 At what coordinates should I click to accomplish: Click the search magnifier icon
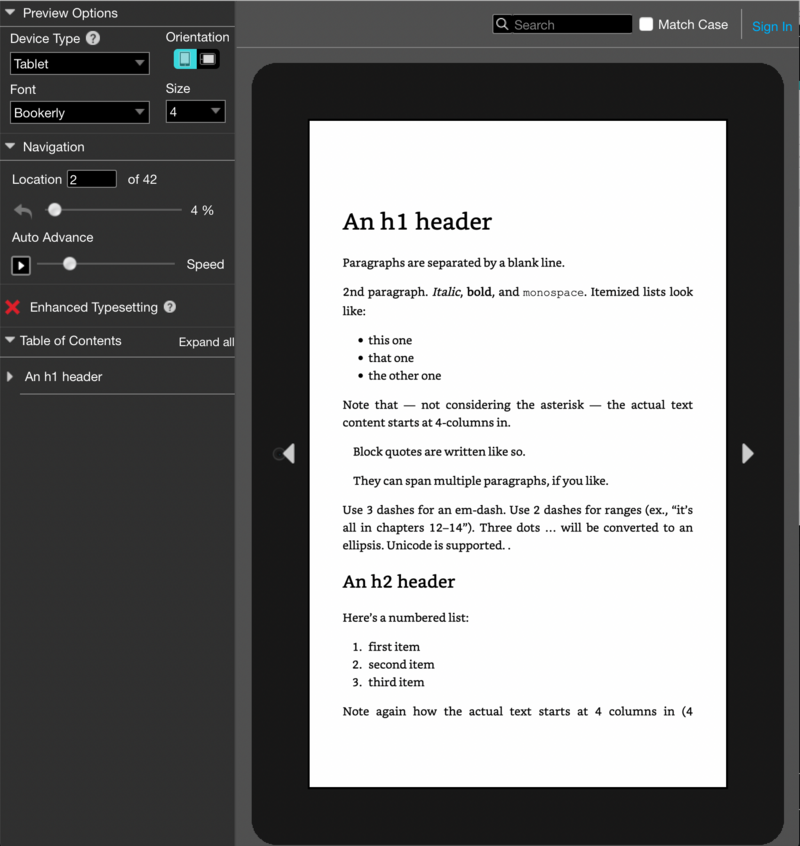click(x=502, y=24)
